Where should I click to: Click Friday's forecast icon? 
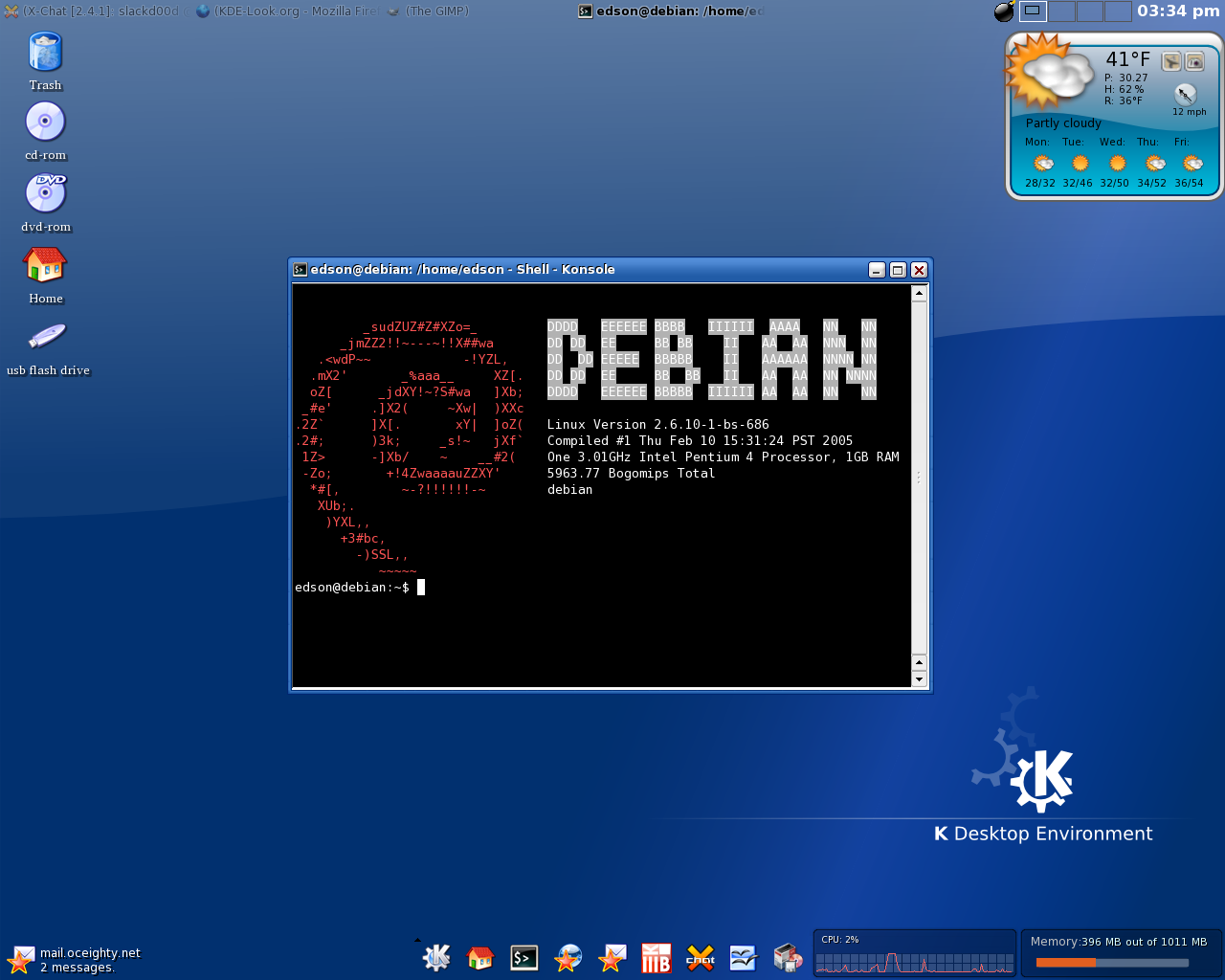tap(1192, 163)
